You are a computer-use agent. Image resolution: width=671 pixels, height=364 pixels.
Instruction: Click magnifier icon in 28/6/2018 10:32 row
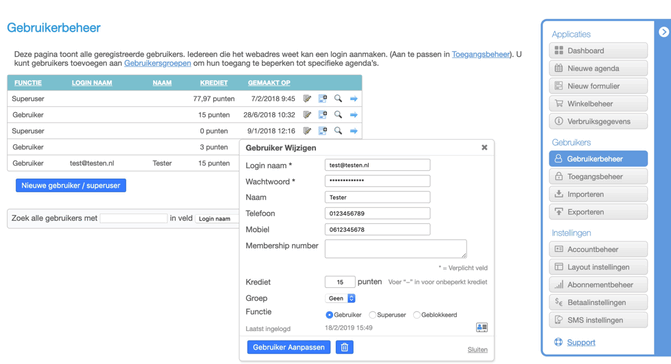[338, 115]
